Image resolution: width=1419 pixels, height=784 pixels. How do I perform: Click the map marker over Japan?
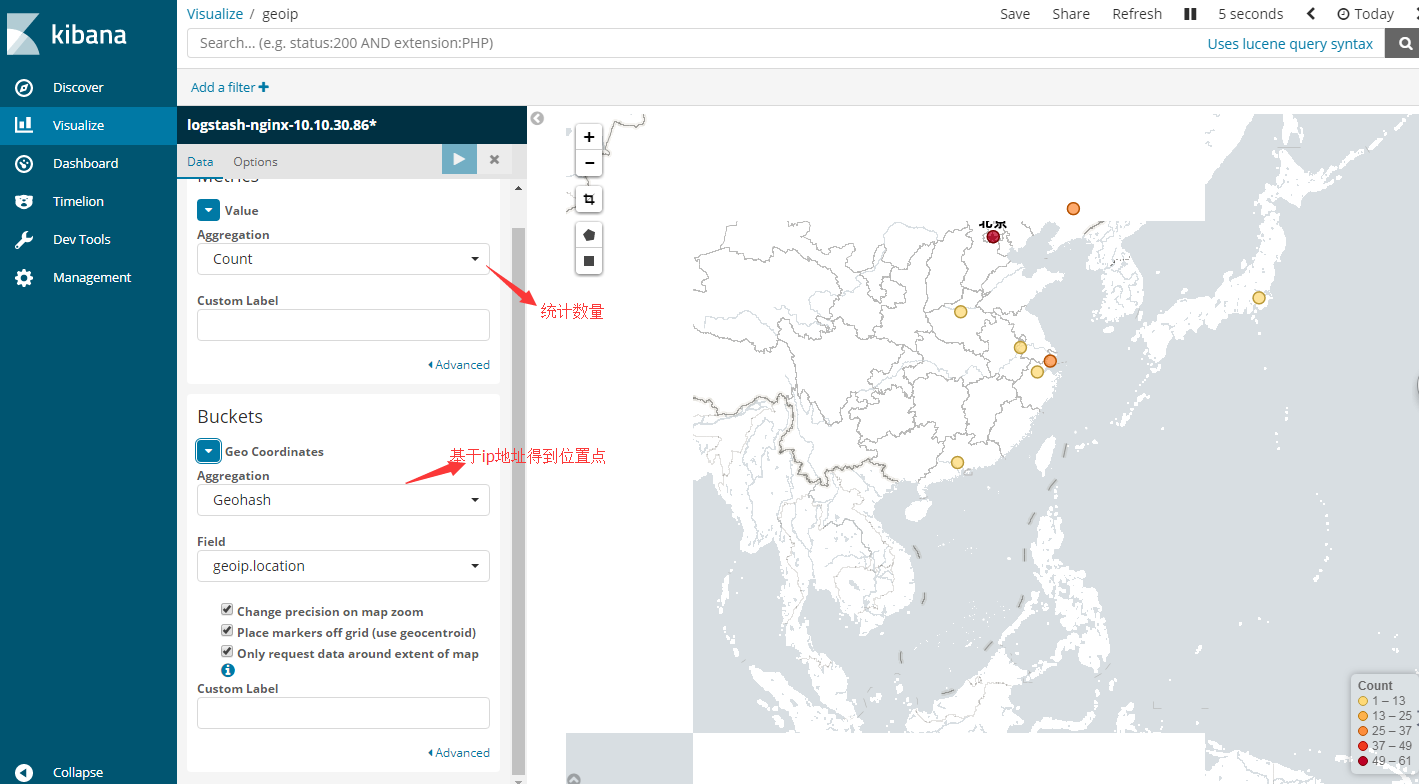click(x=1259, y=298)
